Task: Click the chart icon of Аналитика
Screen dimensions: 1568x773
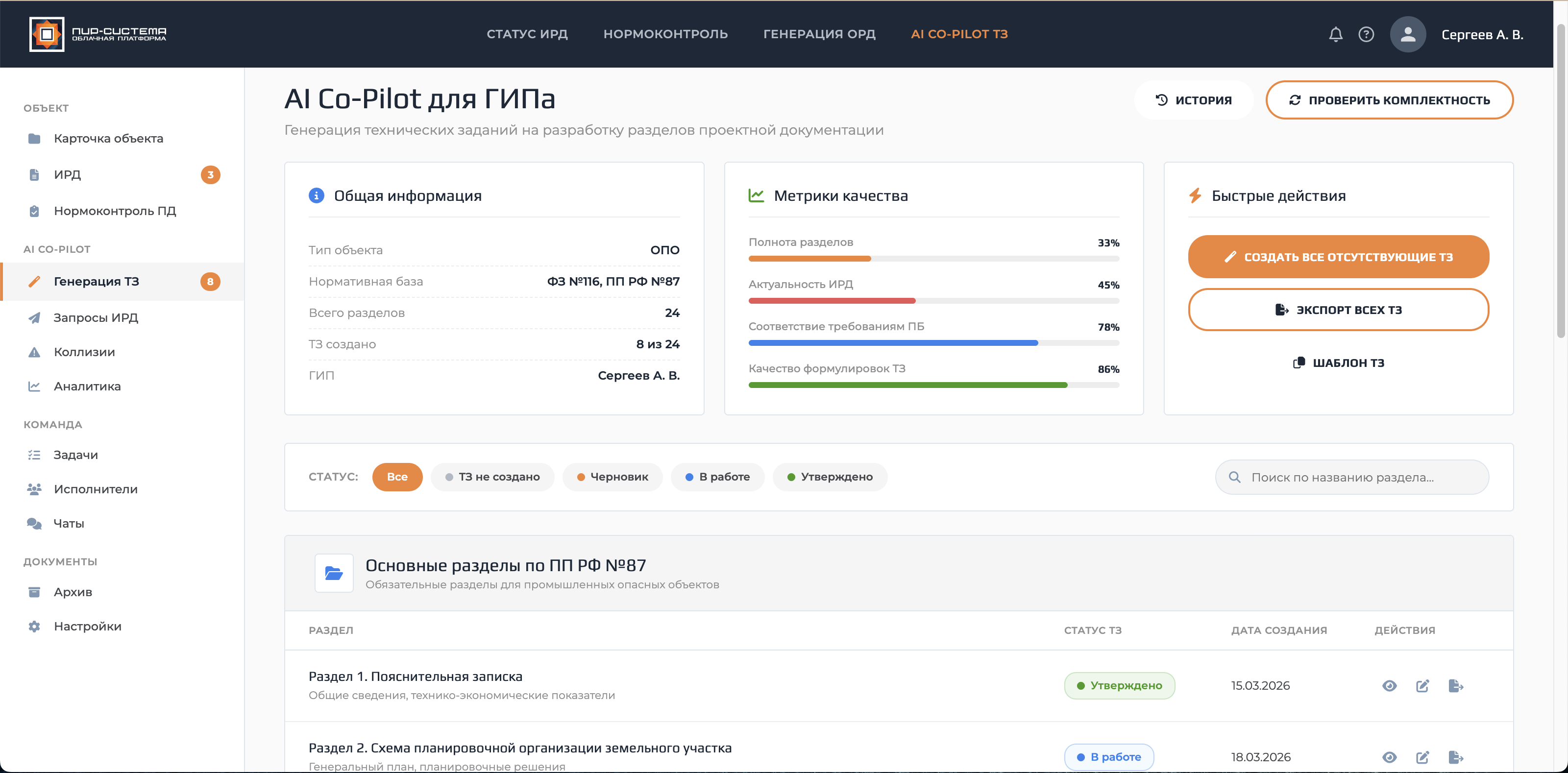Action: pos(34,386)
